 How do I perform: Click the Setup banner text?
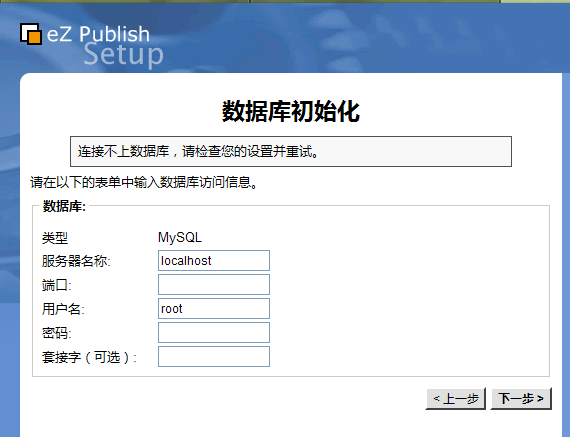coord(124,55)
